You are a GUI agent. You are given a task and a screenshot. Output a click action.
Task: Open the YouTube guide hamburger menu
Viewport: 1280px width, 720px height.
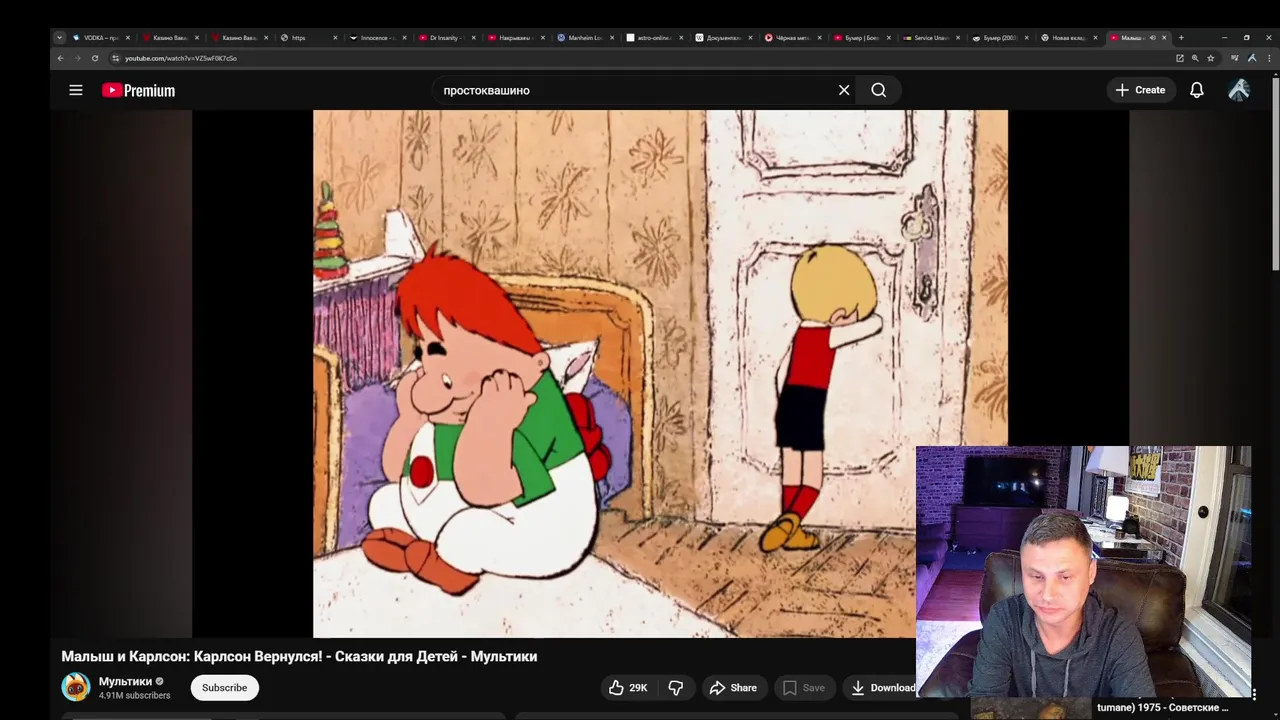[x=76, y=90]
